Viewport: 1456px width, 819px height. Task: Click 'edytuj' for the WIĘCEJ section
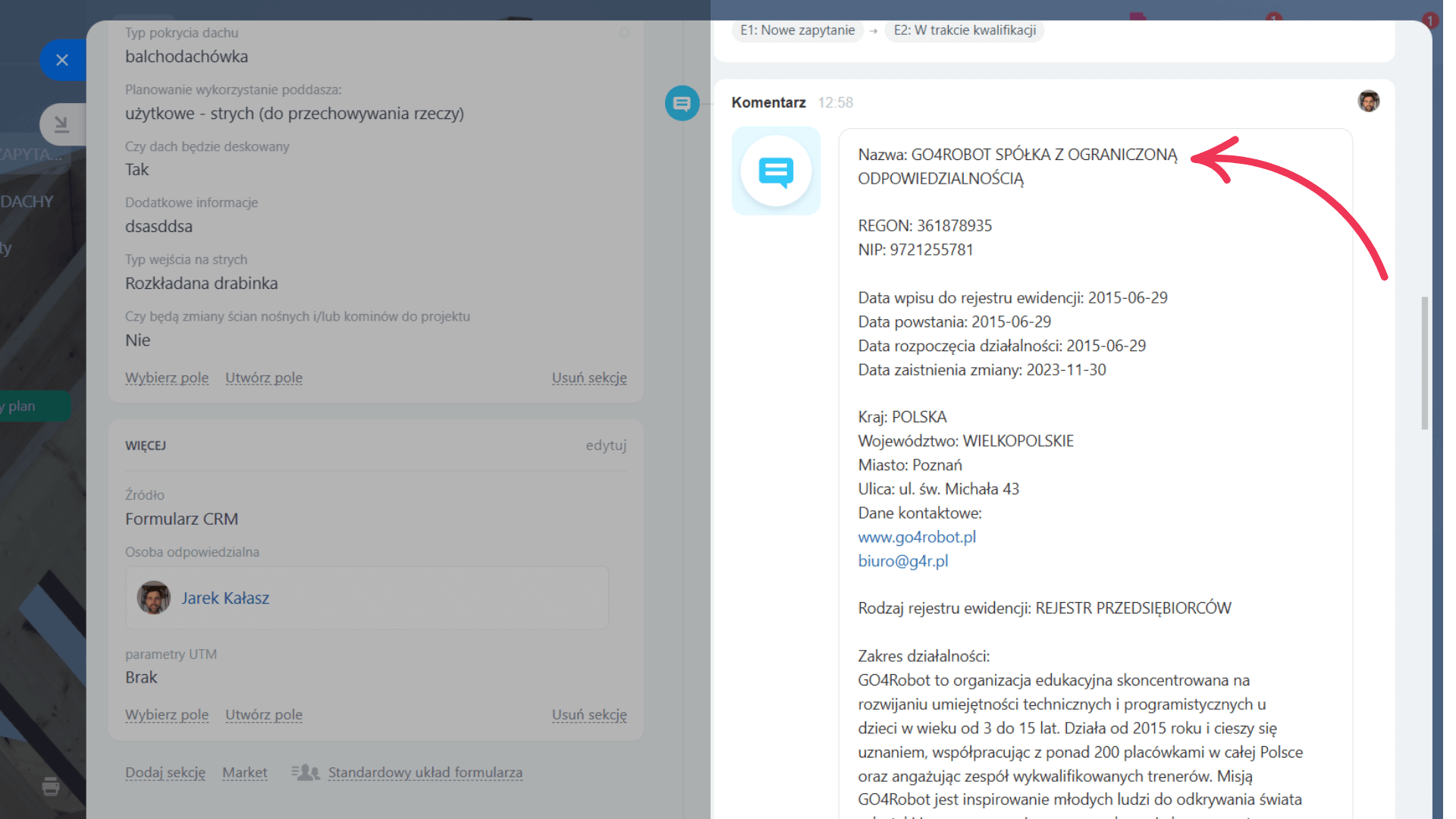[606, 445]
